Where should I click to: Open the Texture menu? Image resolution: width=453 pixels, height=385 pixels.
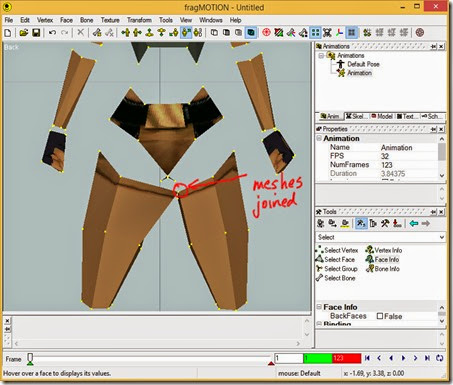(110, 20)
